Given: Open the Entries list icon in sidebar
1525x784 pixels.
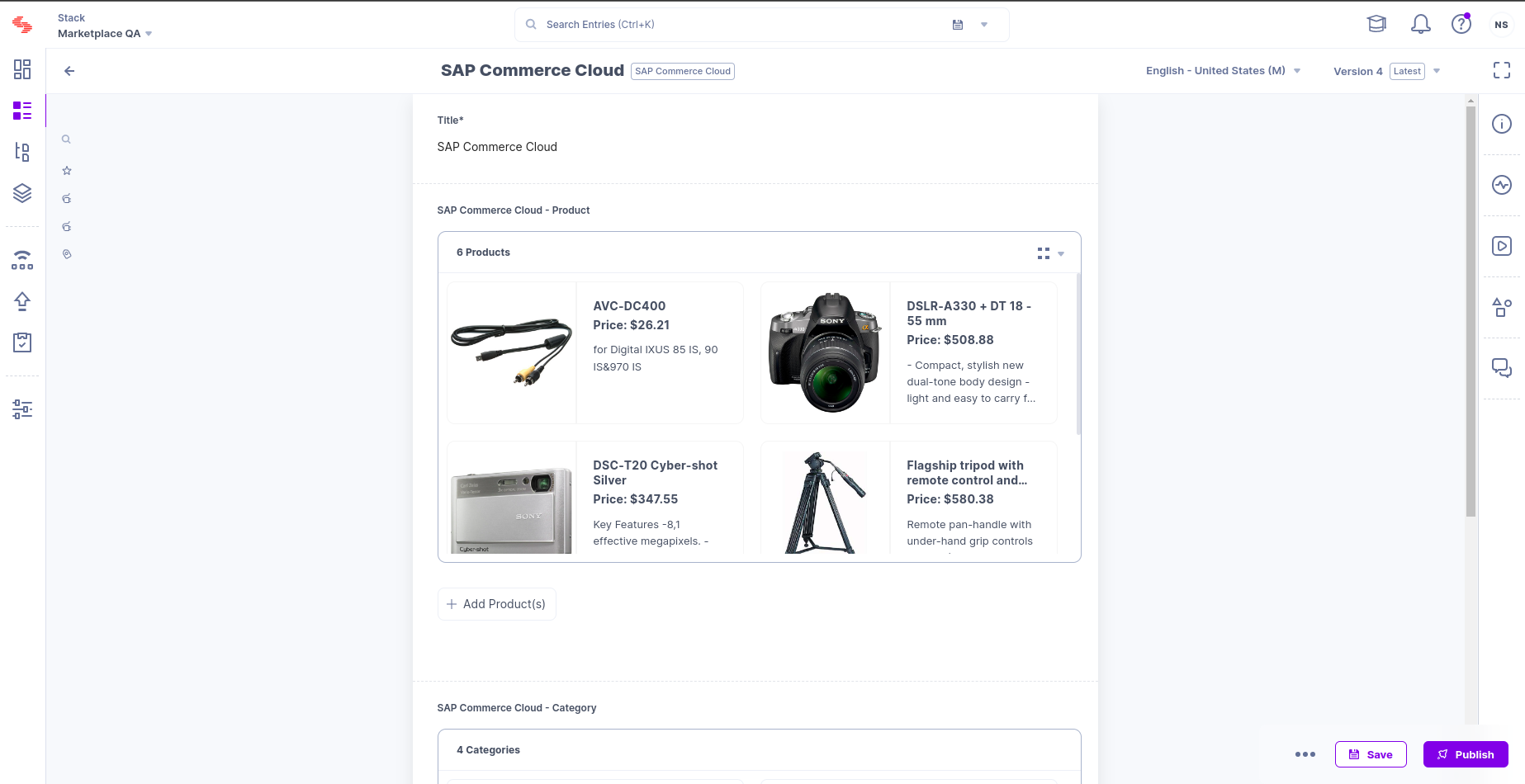Looking at the screenshot, I should point(22,111).
